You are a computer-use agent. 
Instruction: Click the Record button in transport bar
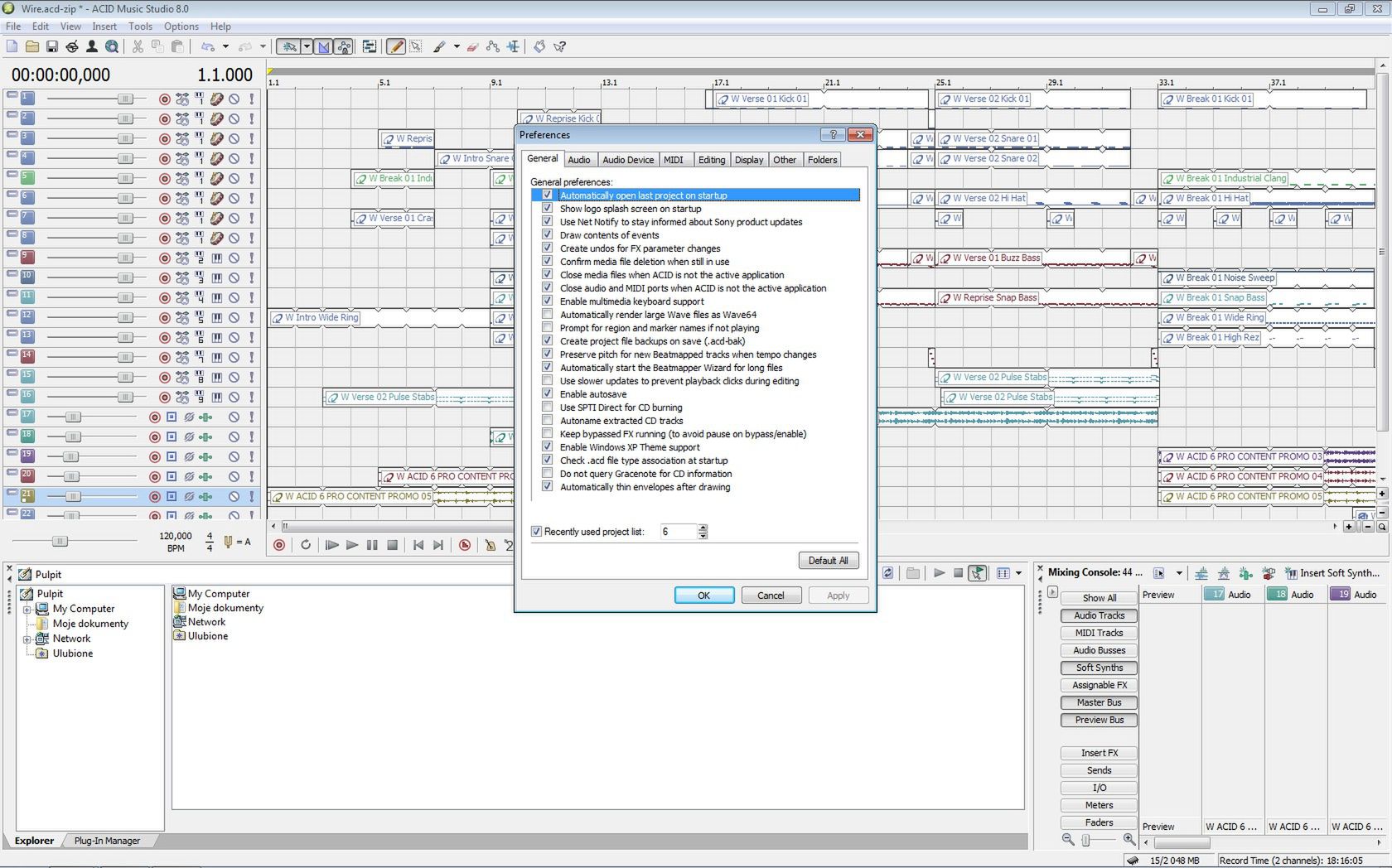(279, 545)
